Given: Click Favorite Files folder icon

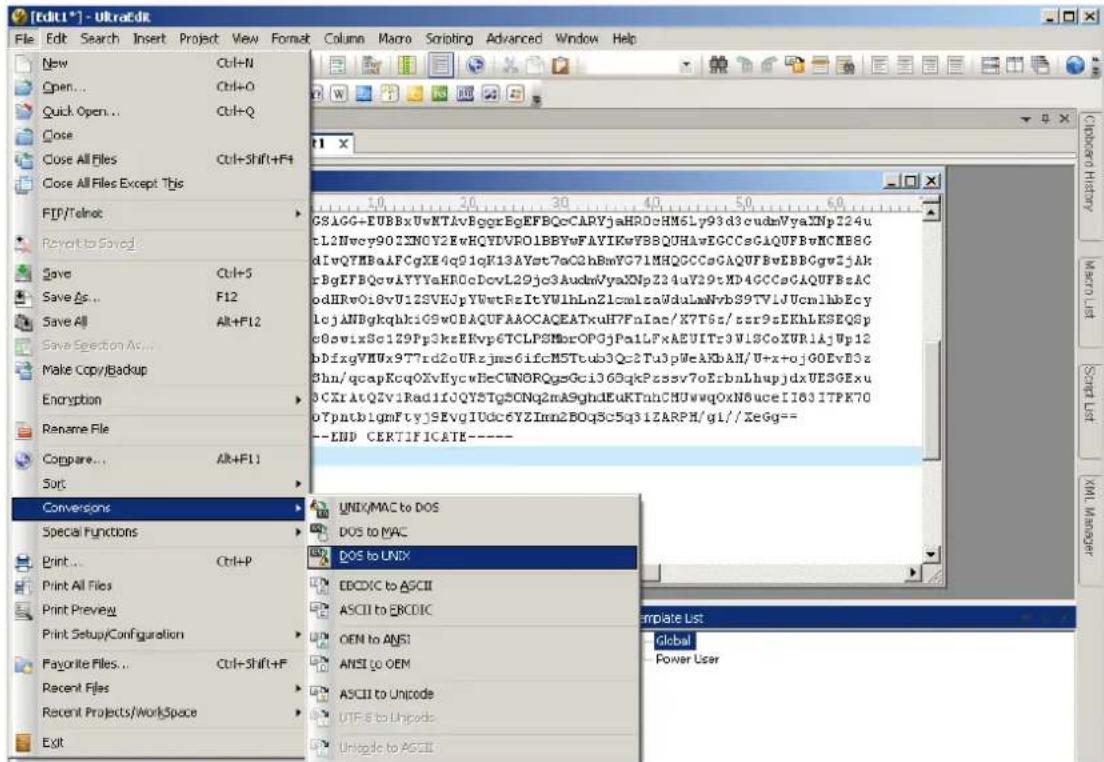Looking at the screenshot, I should [x=23, y=664].
